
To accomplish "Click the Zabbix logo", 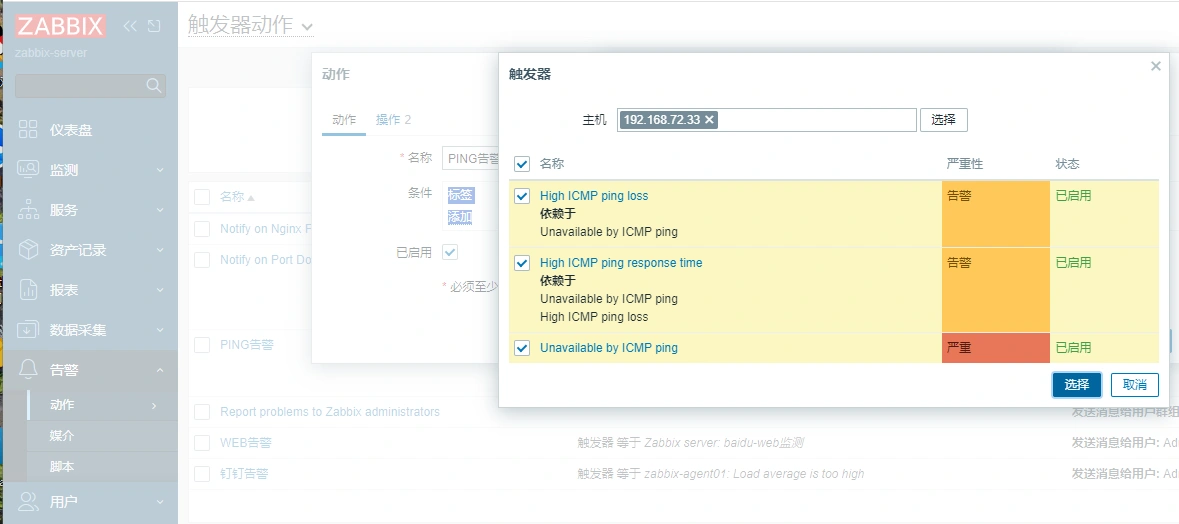I will [60, 27].
